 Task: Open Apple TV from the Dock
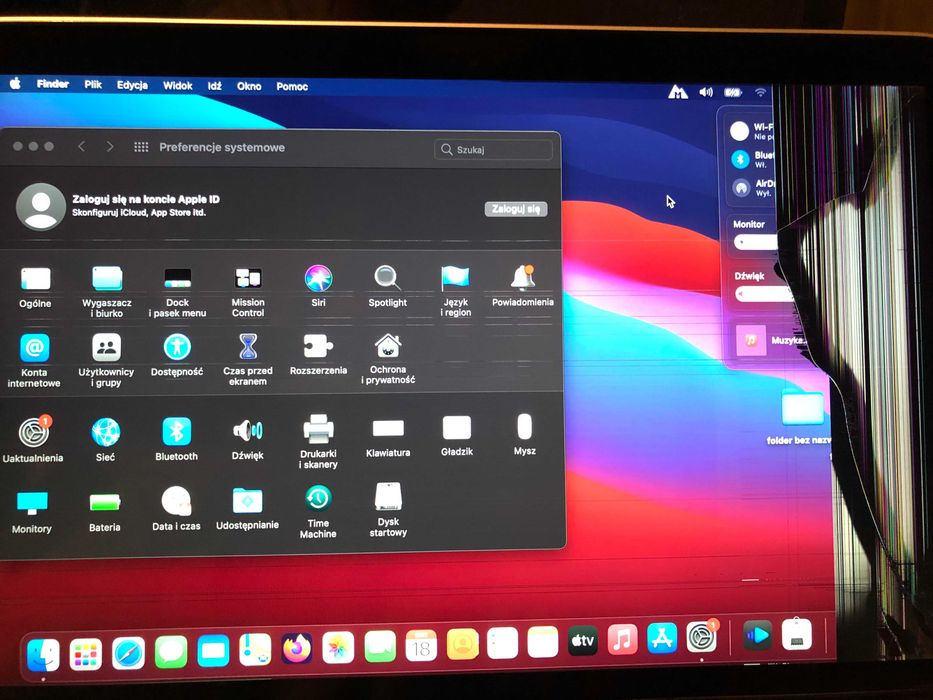(x=583, y=640)
